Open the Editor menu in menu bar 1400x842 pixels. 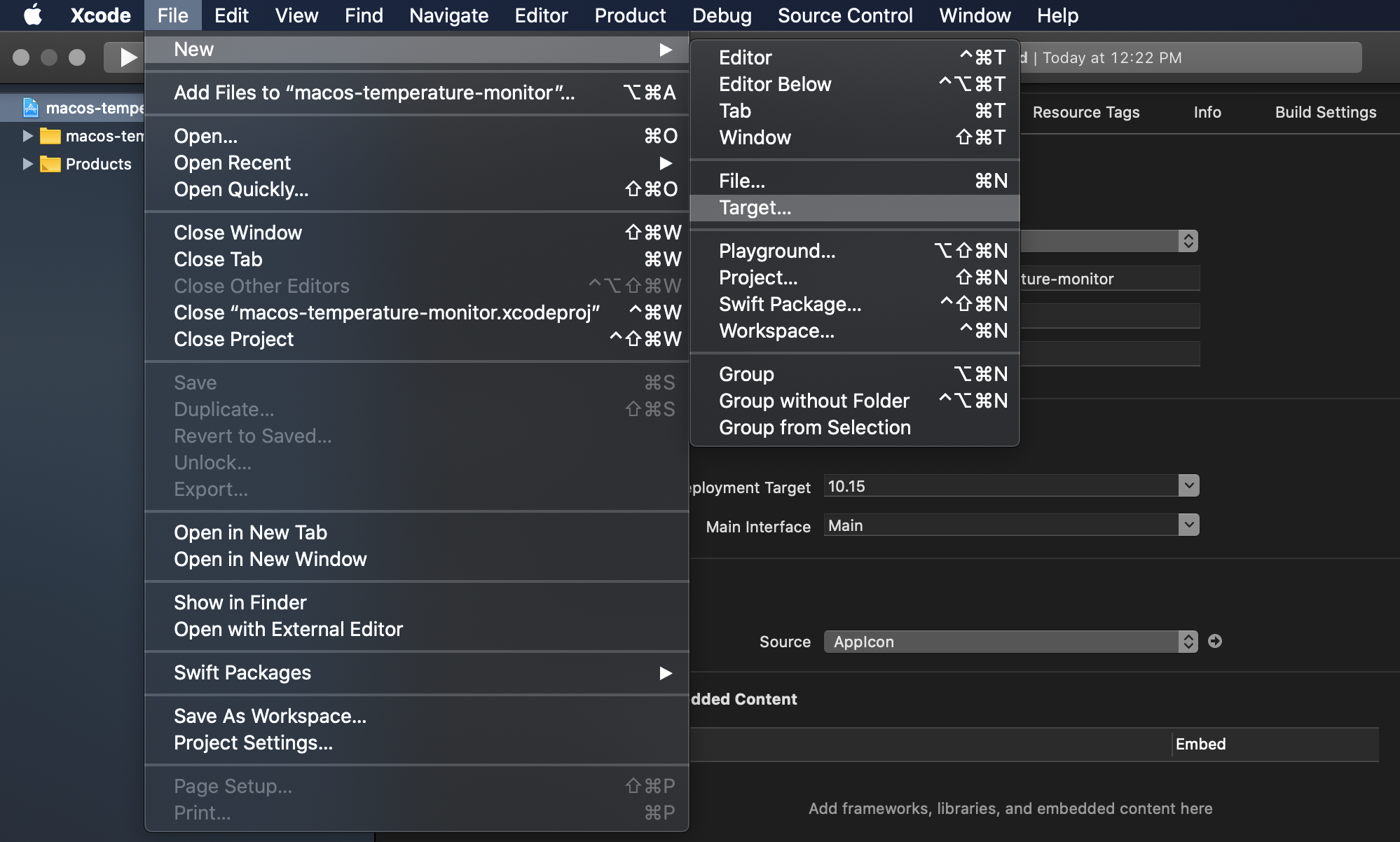pos(541,15)
